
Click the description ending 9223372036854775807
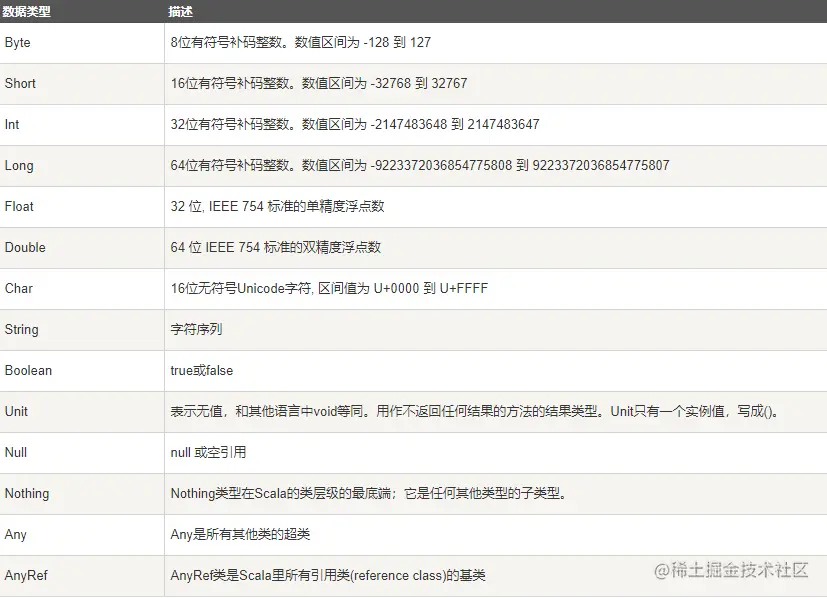pos(420,166)
